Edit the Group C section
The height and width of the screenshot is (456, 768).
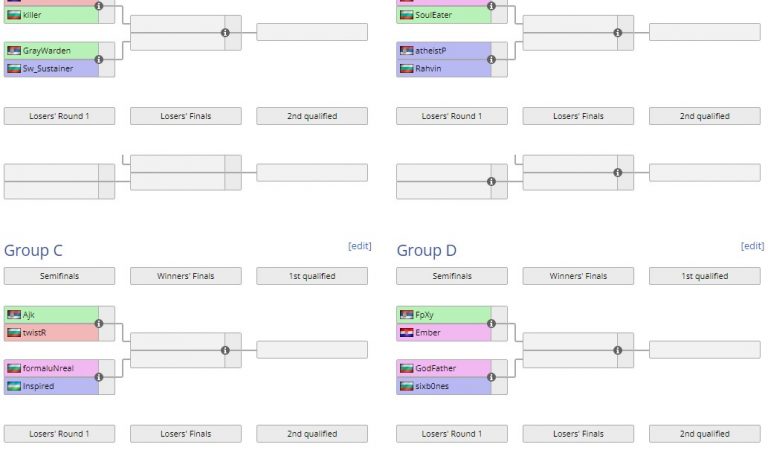360,246
